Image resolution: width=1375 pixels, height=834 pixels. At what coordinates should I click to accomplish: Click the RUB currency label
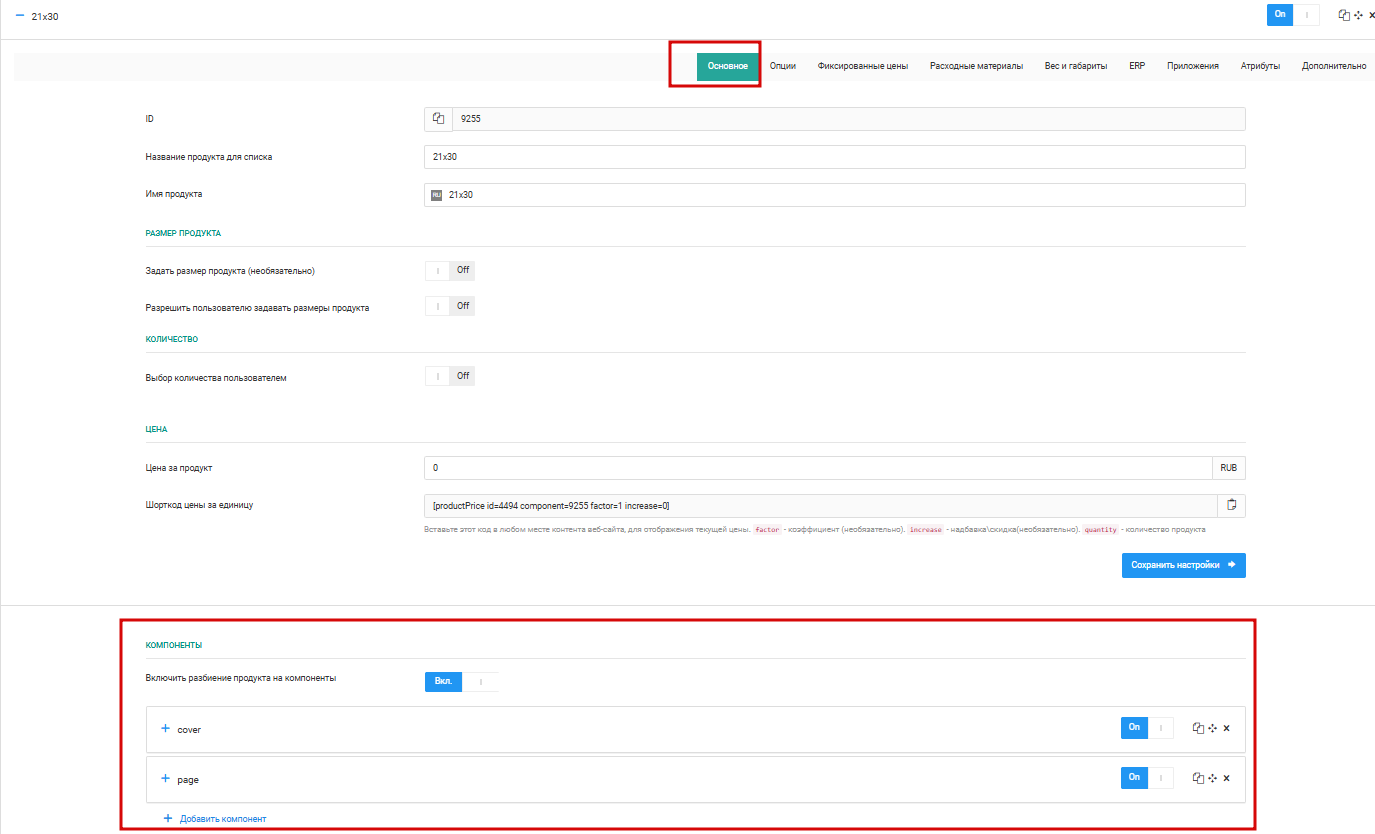pos(1229,468)
